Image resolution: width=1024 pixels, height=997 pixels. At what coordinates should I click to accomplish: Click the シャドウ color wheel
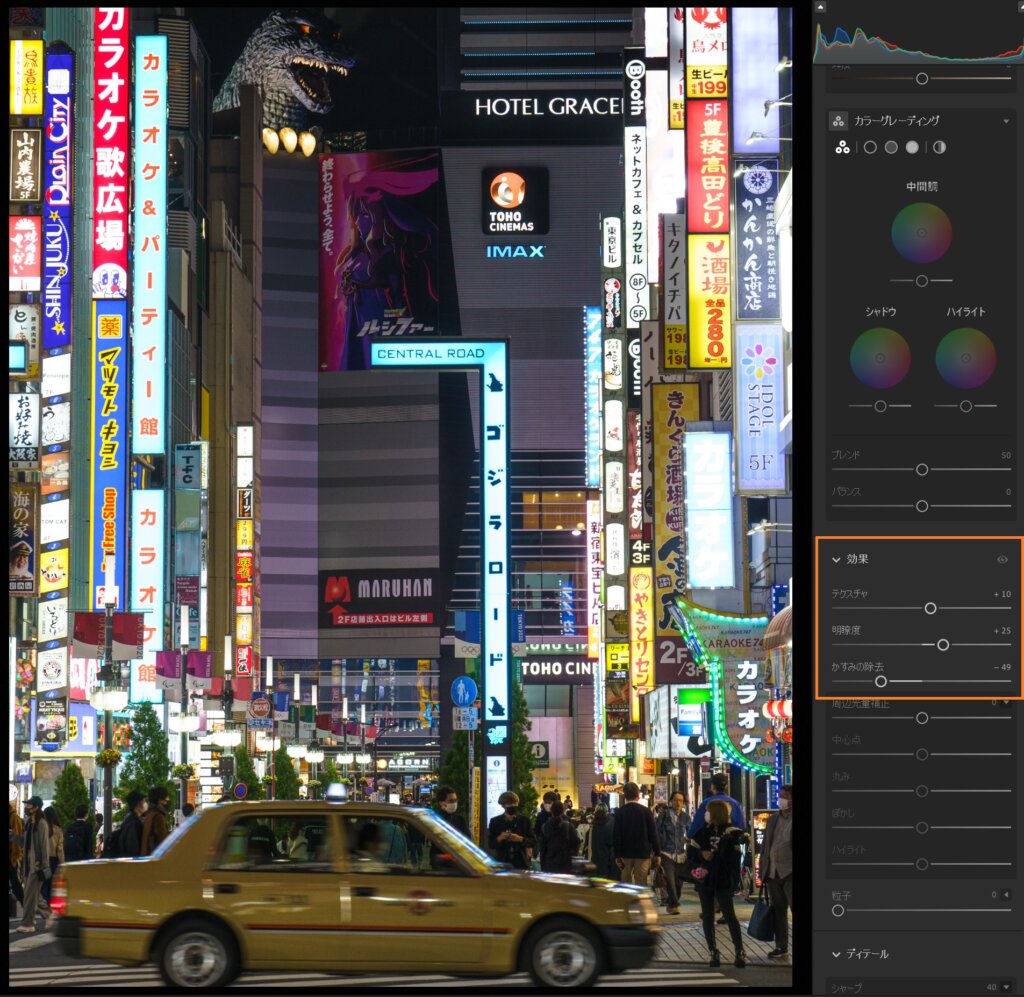coord(880,358)
